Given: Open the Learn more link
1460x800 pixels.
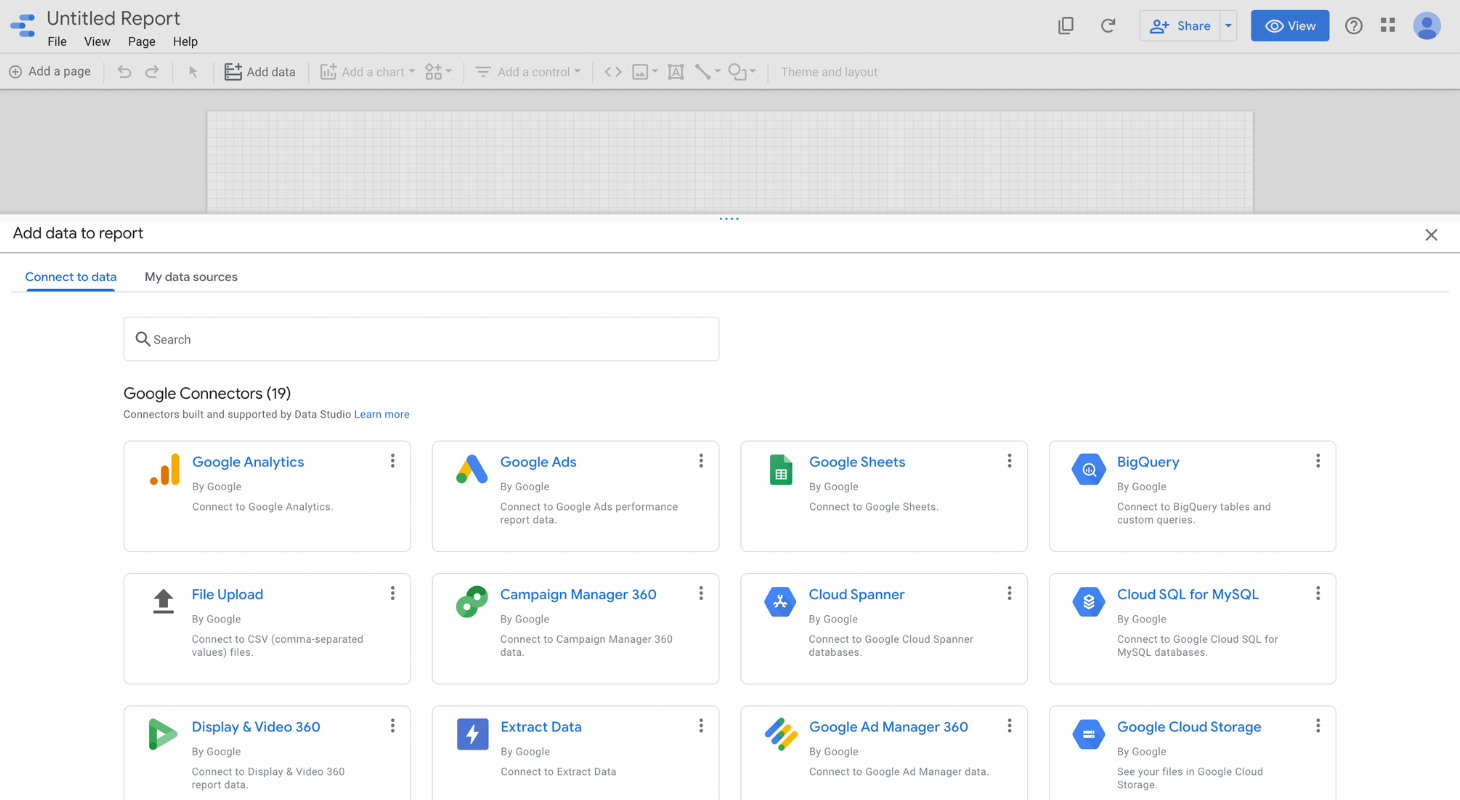Looking at the screenshot, I should pos(381,414).
